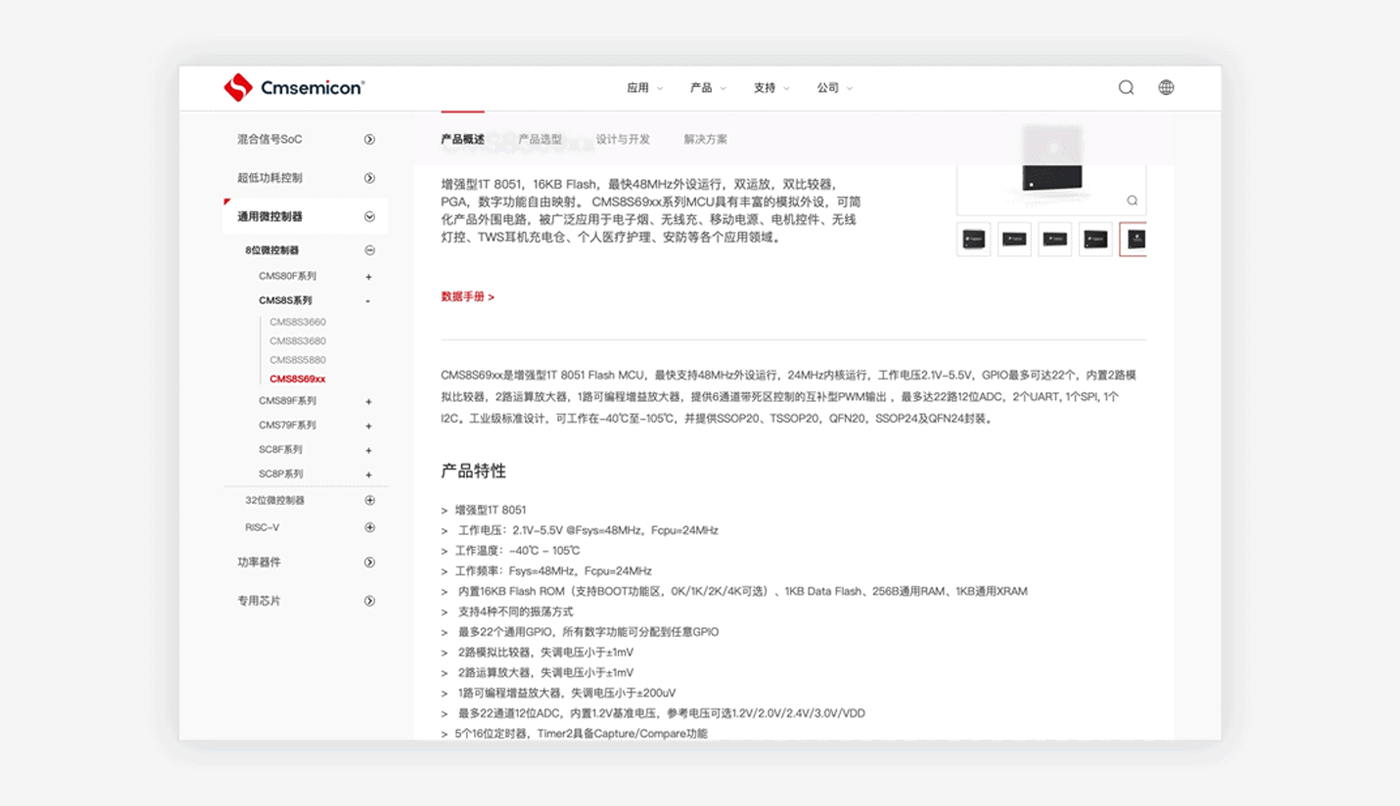The height and width of the screenshot is (806, 1400).
Task: Open the language globe icon
Action: tap(1166, 87)
